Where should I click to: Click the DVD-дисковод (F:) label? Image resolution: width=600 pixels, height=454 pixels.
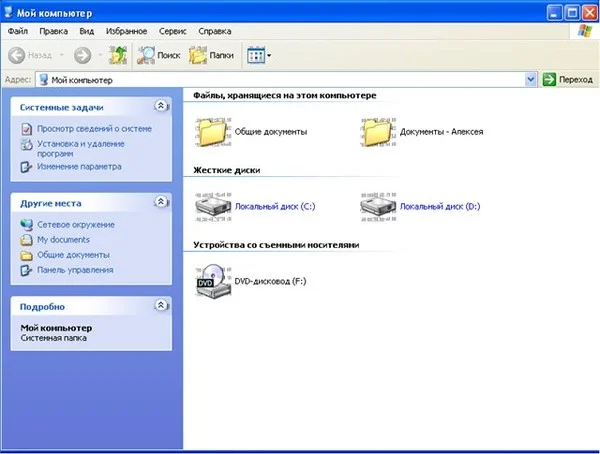click(270, 281)
